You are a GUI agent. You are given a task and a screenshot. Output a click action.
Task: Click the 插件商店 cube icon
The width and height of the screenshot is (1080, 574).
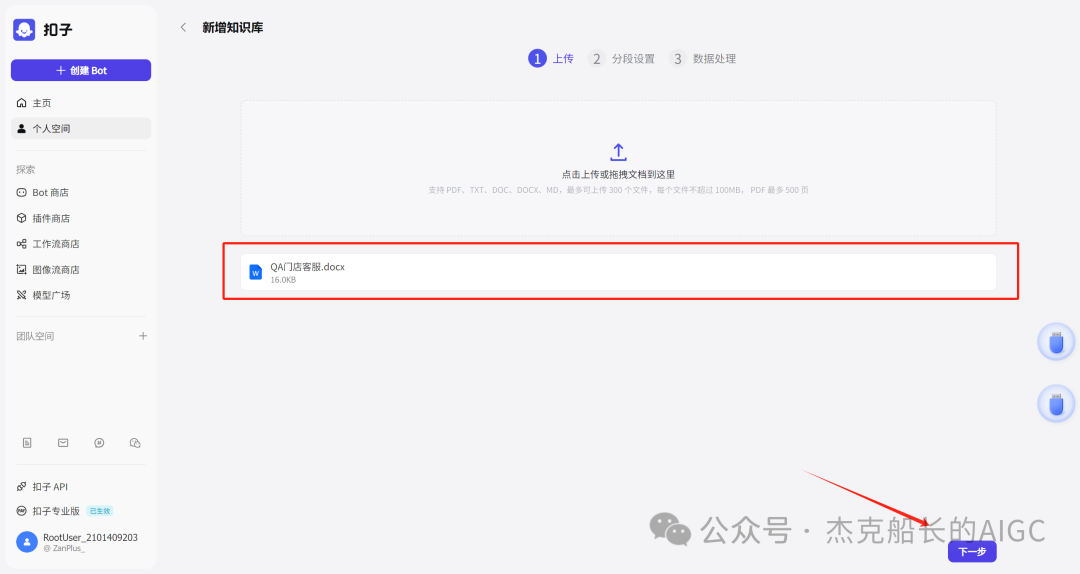tap(21, 218)
